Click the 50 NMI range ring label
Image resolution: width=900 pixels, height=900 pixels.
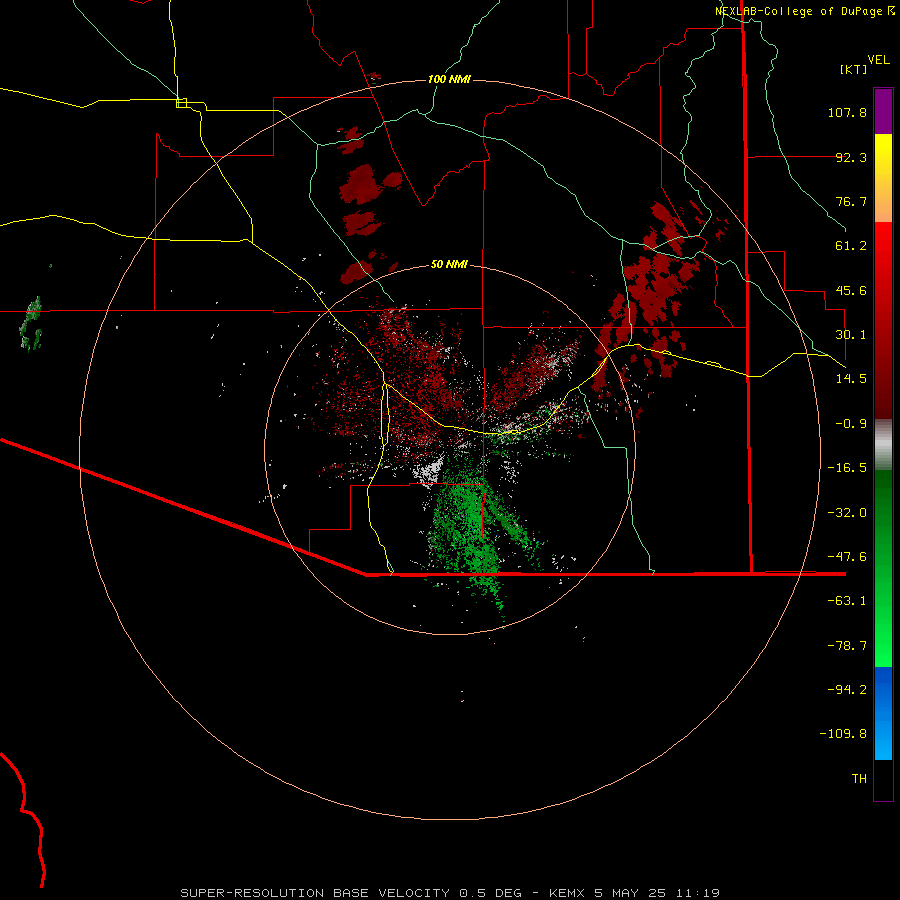click(x=449, y=265)
